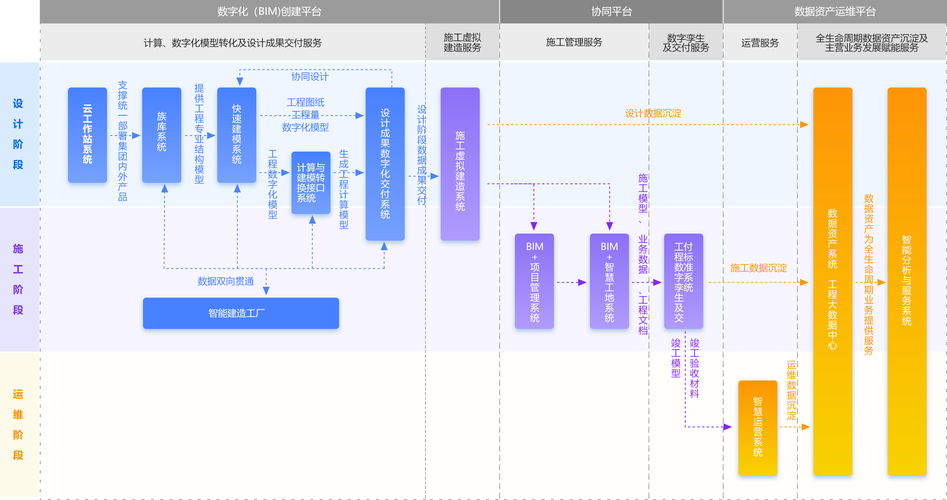Select the 数据双向贯通 label
The width and height of the screenshot is (947, 500).
pos(226,281)
